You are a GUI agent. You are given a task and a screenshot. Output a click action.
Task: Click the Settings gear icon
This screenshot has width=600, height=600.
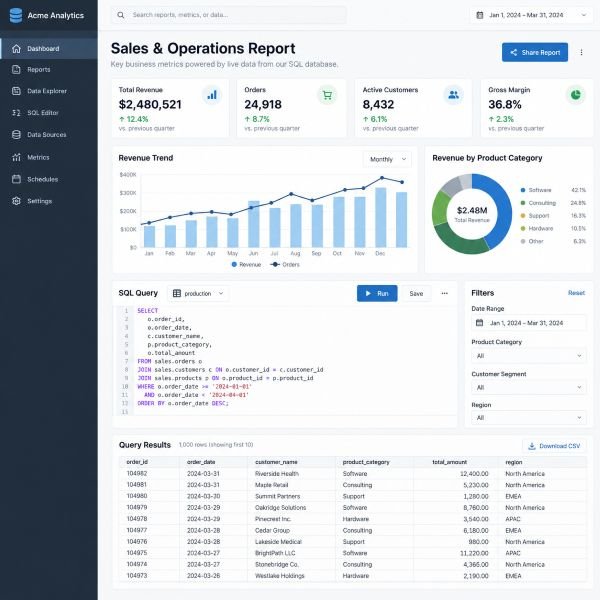click(16, 201)
